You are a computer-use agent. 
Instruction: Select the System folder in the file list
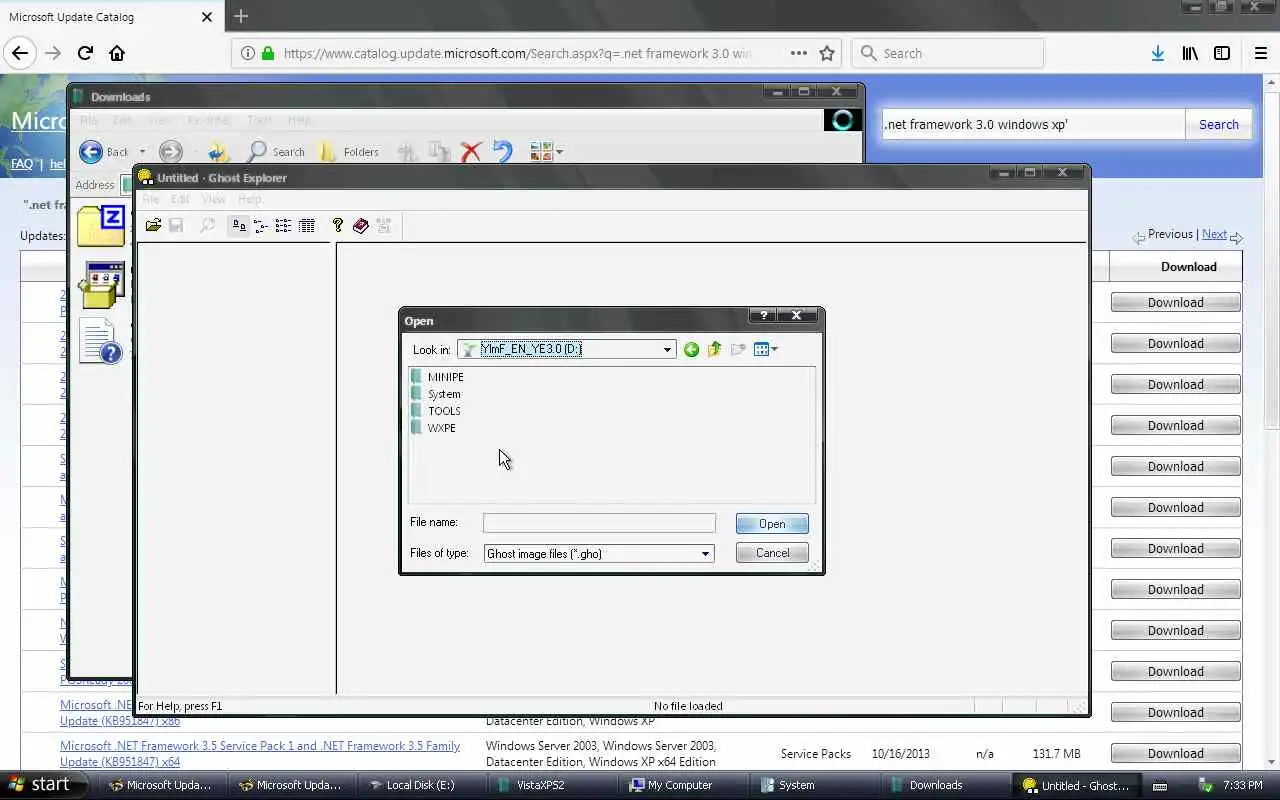click(436, 394)
